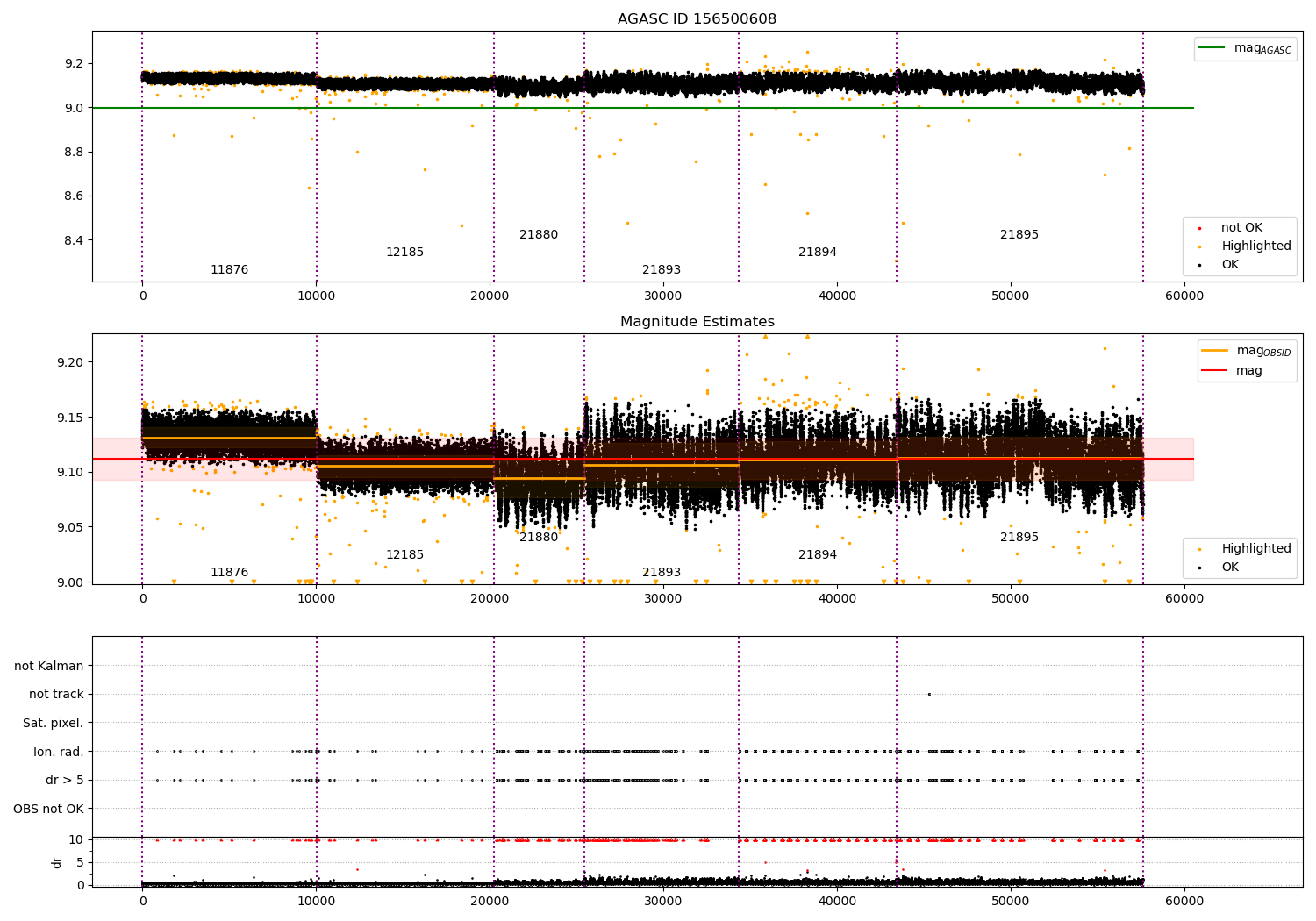1316x921 pixels.
Task: Select OBSID label 11876 in top plot
Action: click(x=229, y=270)
